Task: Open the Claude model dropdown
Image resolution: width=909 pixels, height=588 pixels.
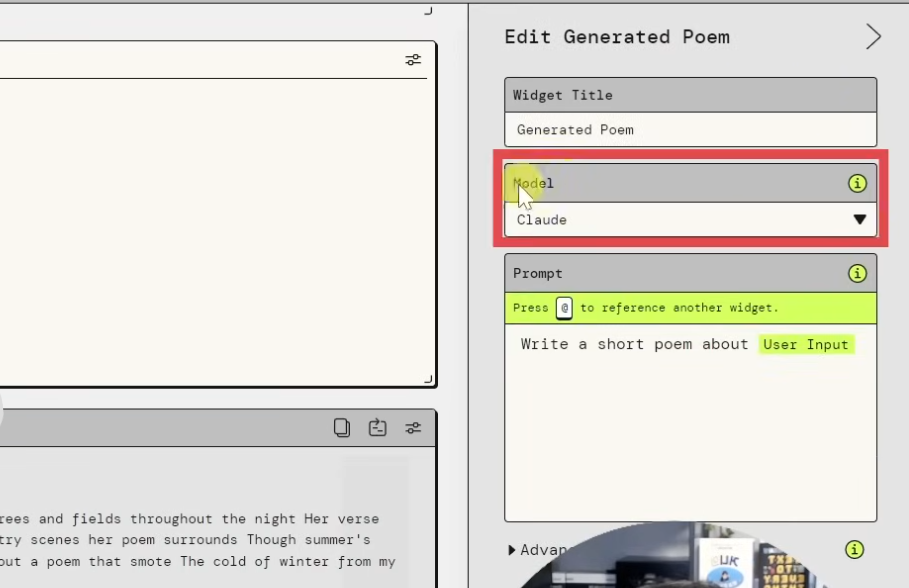Action: (x=690, y=220)
